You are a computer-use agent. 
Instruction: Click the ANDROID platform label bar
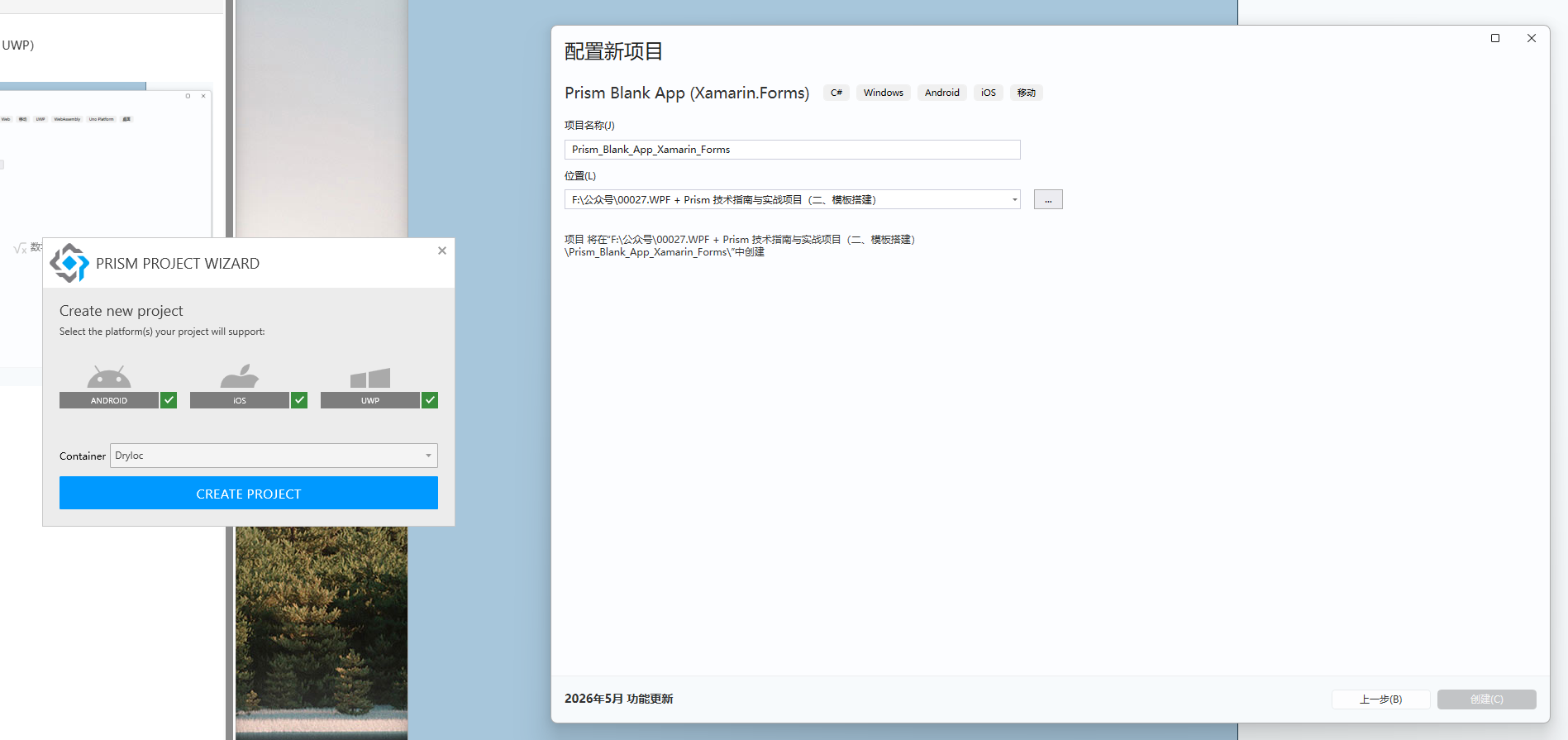pyautogui.click(x=109, y=400)
